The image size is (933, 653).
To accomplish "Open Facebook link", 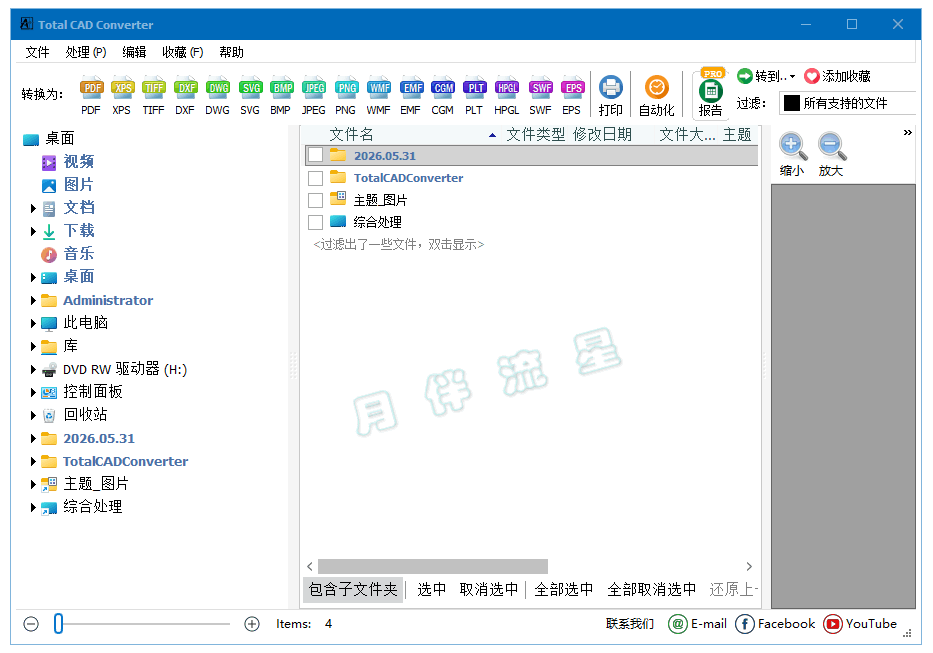I will click(776, 624).
